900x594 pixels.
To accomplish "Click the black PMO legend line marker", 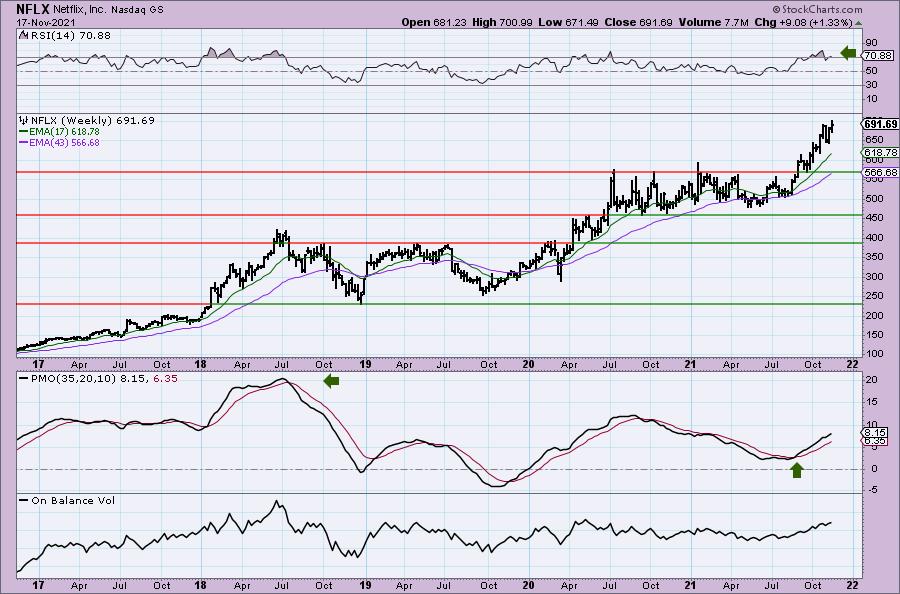I will tap(24, 379).
